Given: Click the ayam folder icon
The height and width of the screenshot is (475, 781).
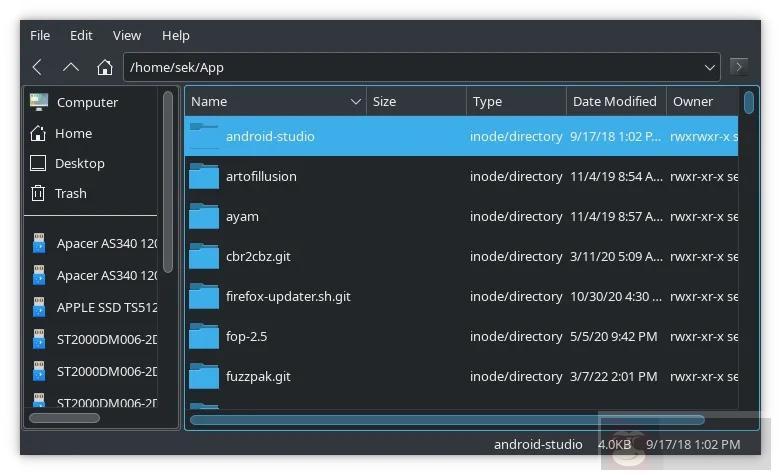Looking at the screenshot, I should [x=204, y=216].
